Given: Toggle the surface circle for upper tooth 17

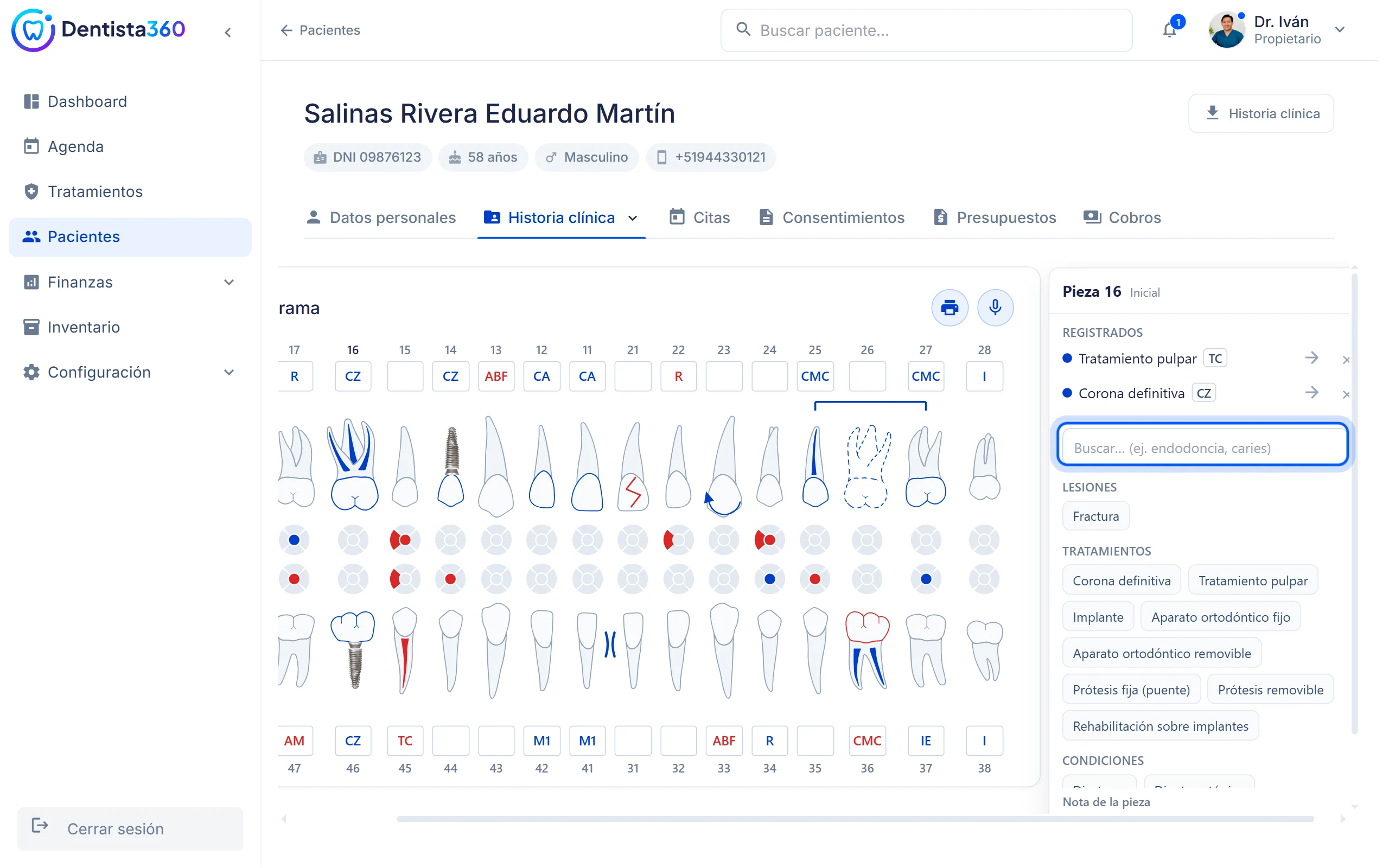Looking at the screenshot, I should coord(294,540).
